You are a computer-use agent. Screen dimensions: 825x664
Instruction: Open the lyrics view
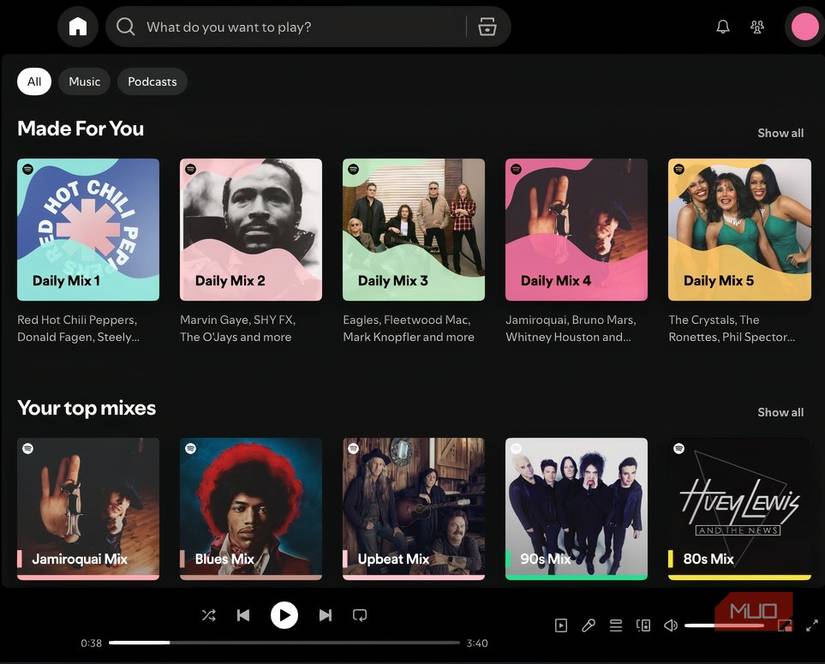pos(588,625)
